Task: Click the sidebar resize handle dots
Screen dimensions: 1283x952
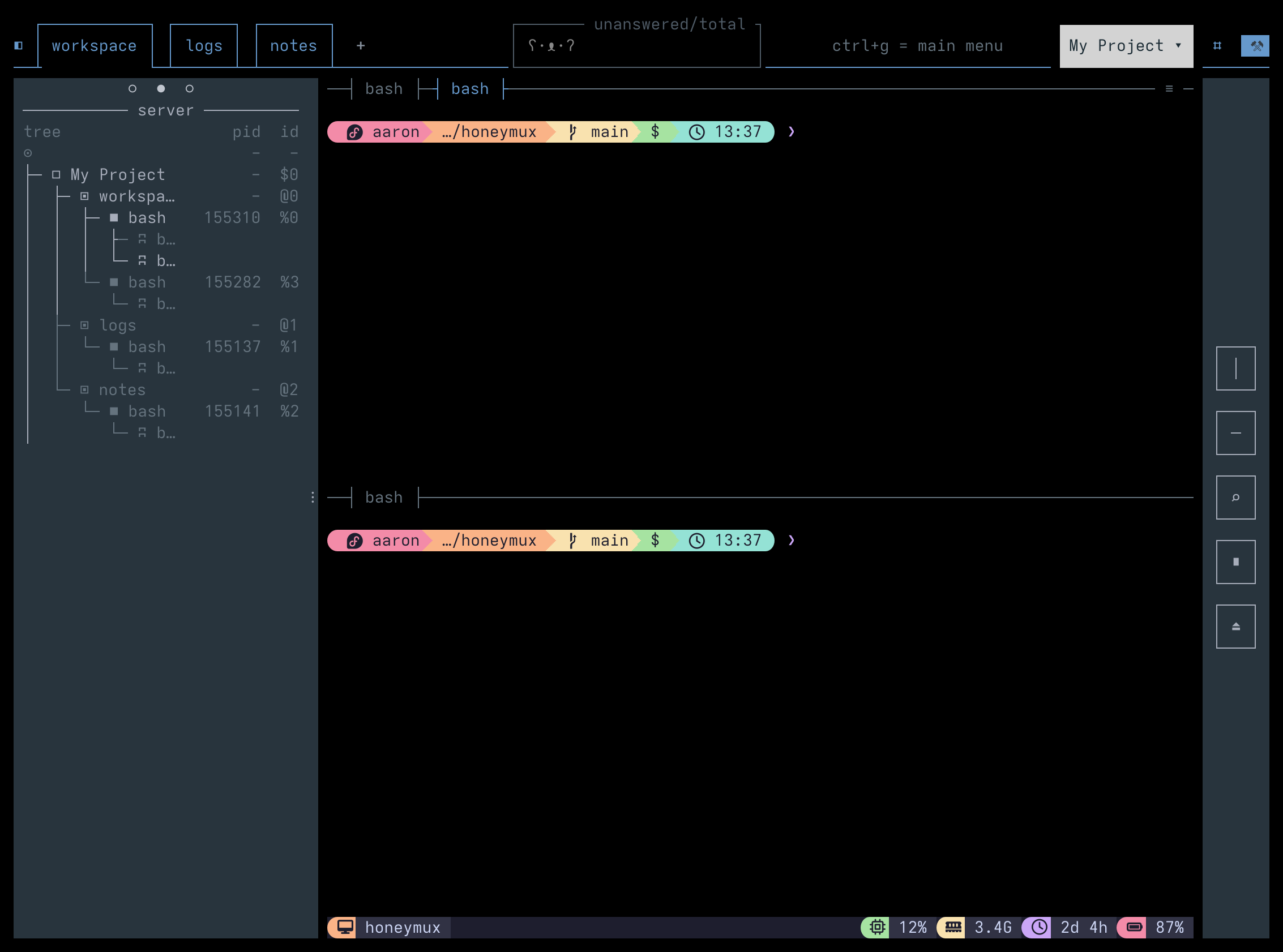Action: 313,498
